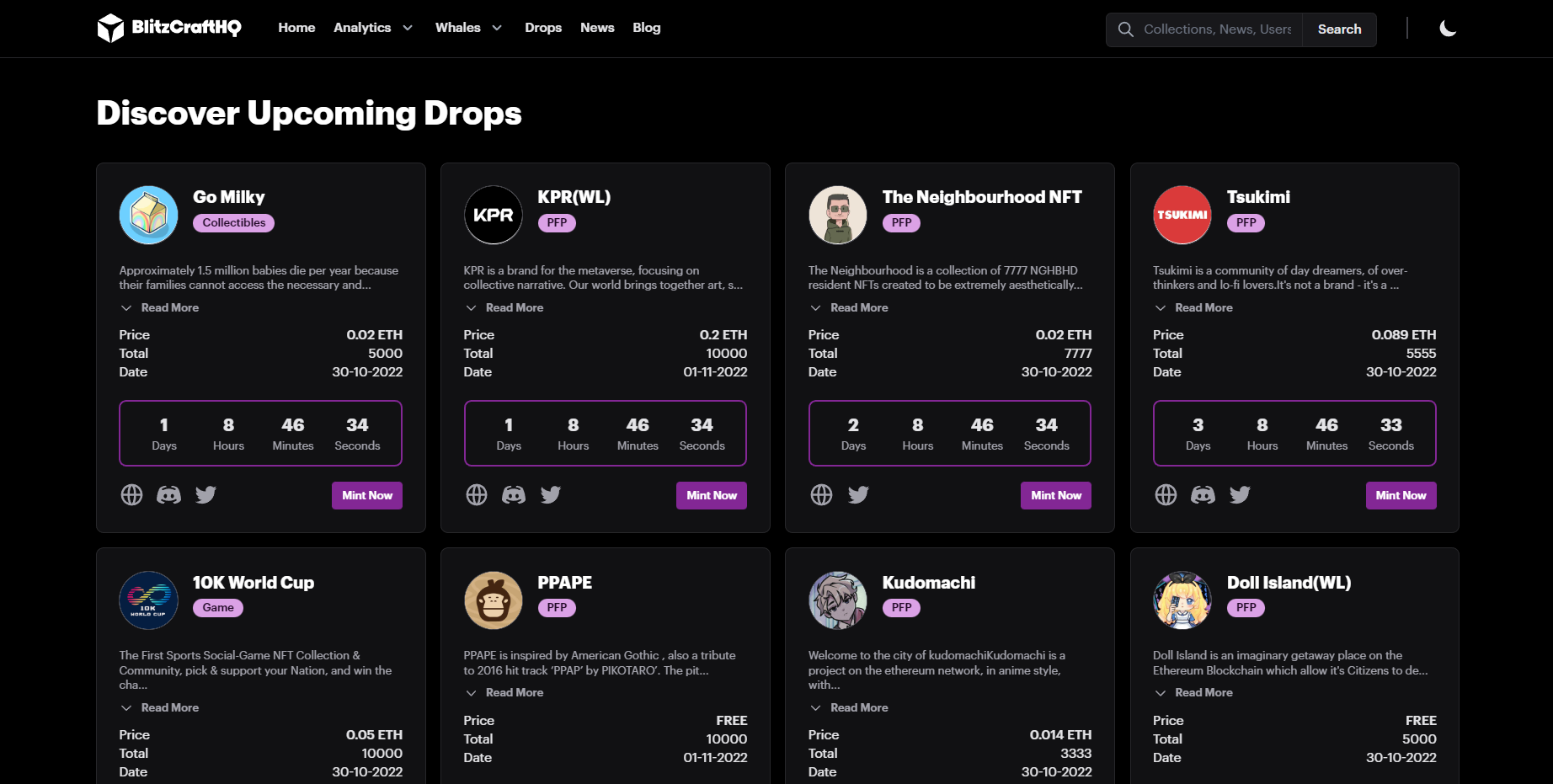The height and width of the screenshot is (784, 1553).
Task: Click the Kudomachi total 3333
Action: [1075, 754]
